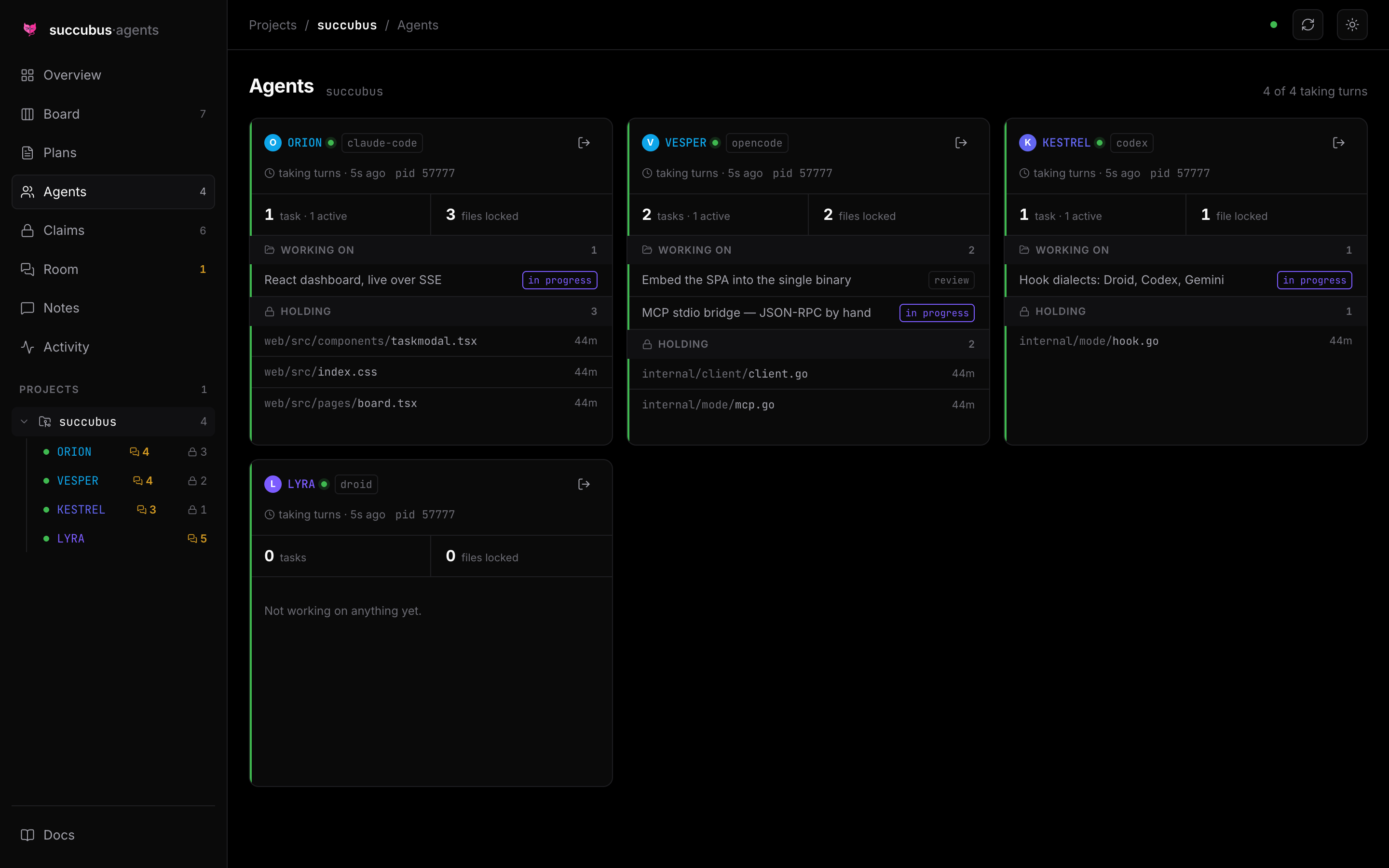Click ORION's lock count icon in tree
Screen dimensions: 1389x868
192,452
